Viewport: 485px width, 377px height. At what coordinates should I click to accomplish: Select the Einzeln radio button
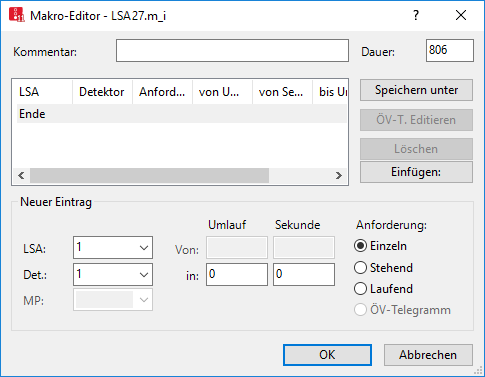coord(360,246)
